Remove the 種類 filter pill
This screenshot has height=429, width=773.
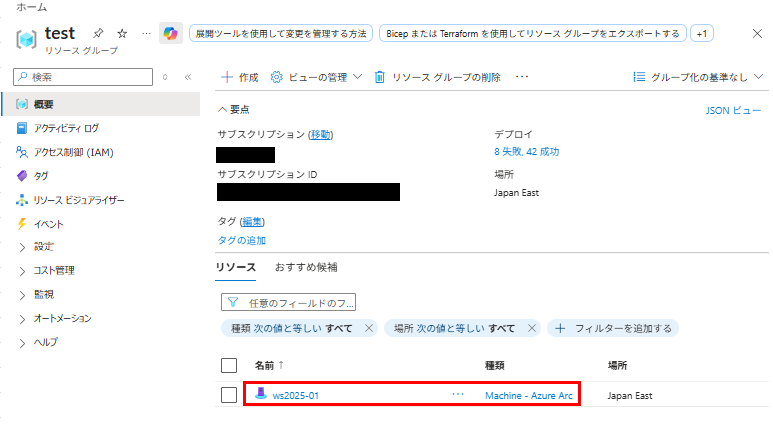[369, 328]
